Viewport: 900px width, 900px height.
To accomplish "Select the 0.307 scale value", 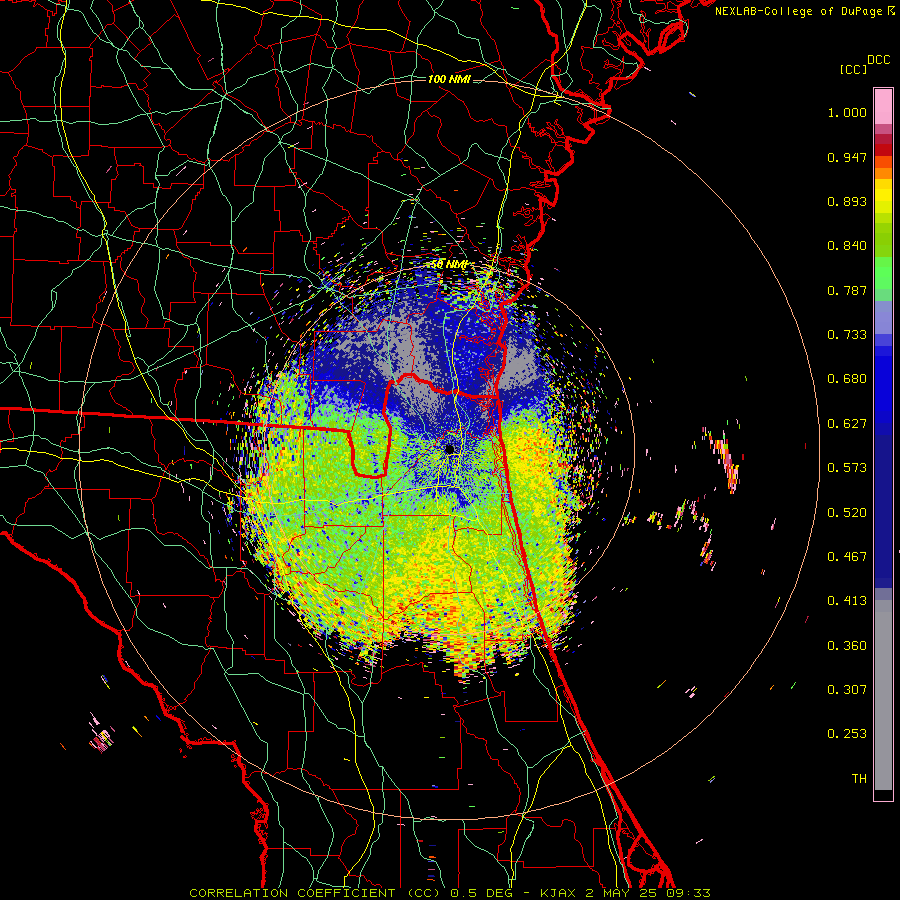I will point(847,690).
